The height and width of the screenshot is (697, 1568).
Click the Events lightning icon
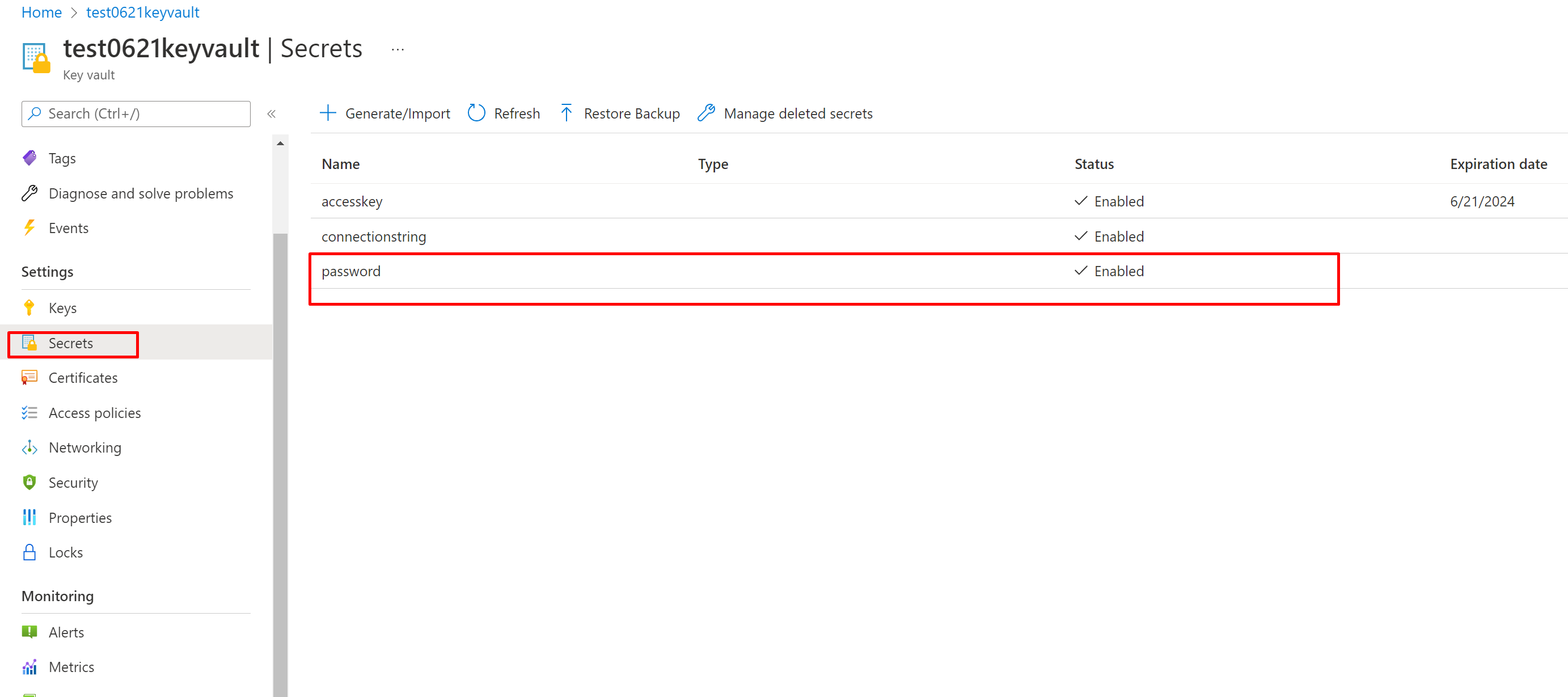click(29, 229)
